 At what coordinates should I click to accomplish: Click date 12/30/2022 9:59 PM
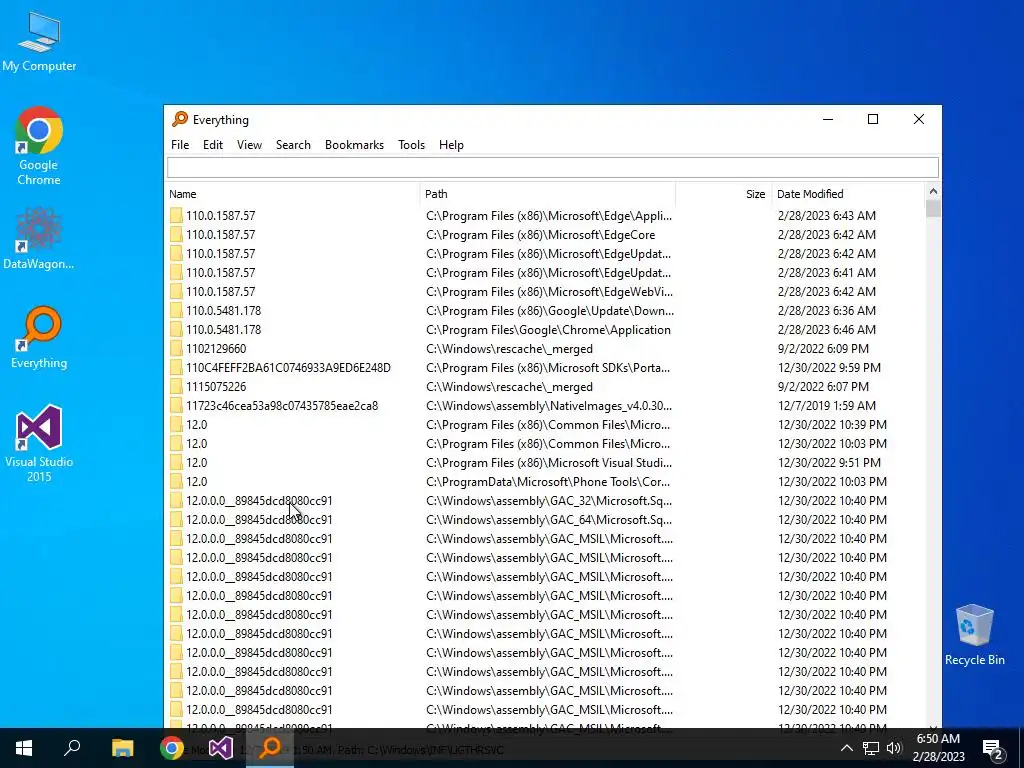point(829,368)
